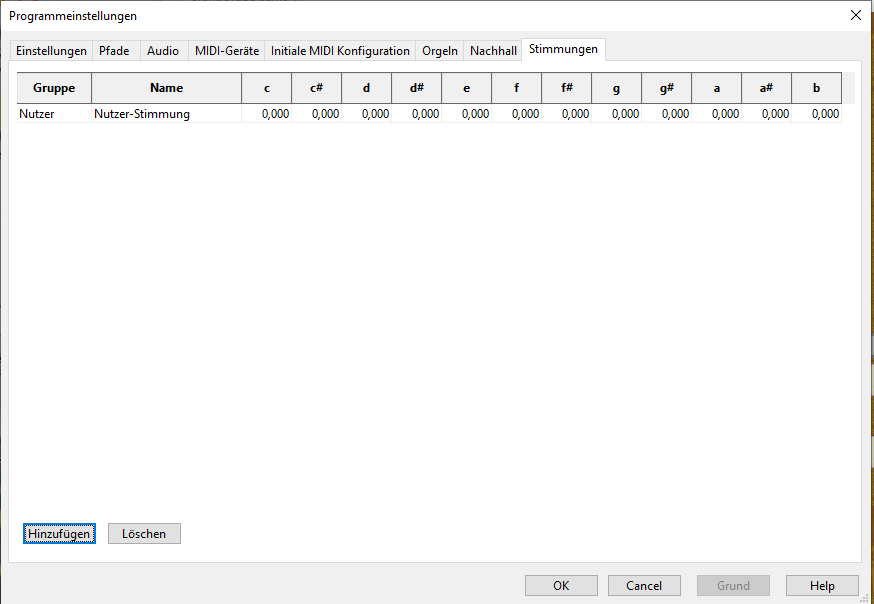Confirm settings with OK button

(x=561, y=586)
